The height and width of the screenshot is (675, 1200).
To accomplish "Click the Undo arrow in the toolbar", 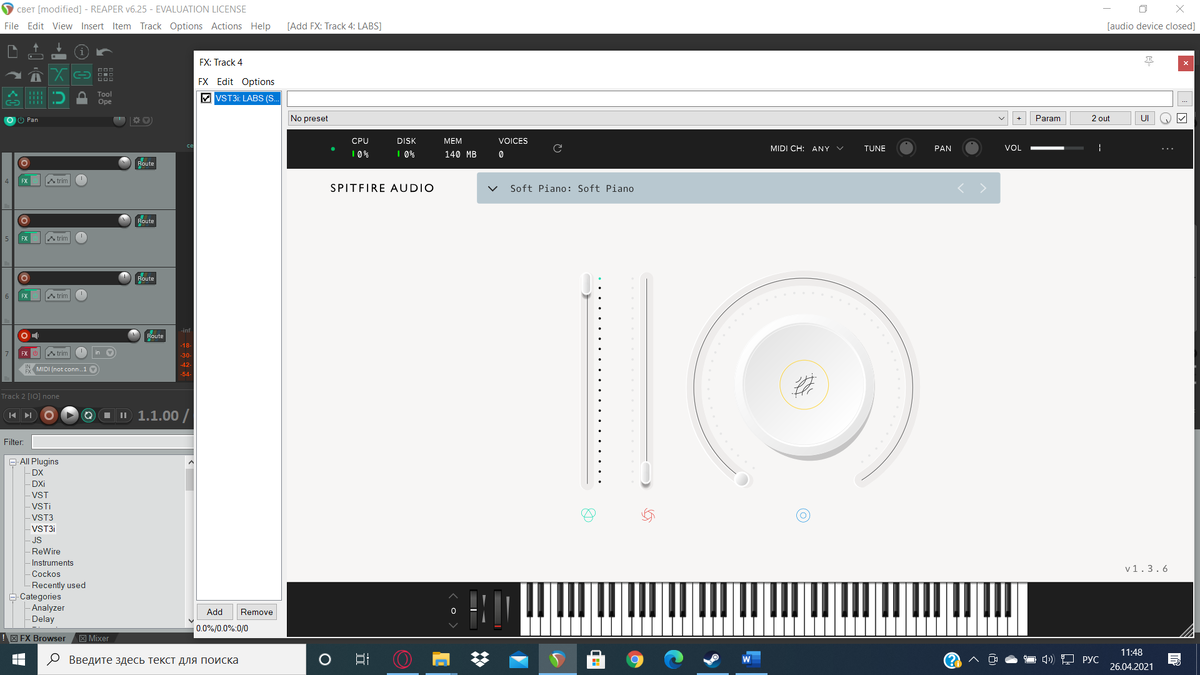I will 103,51.
